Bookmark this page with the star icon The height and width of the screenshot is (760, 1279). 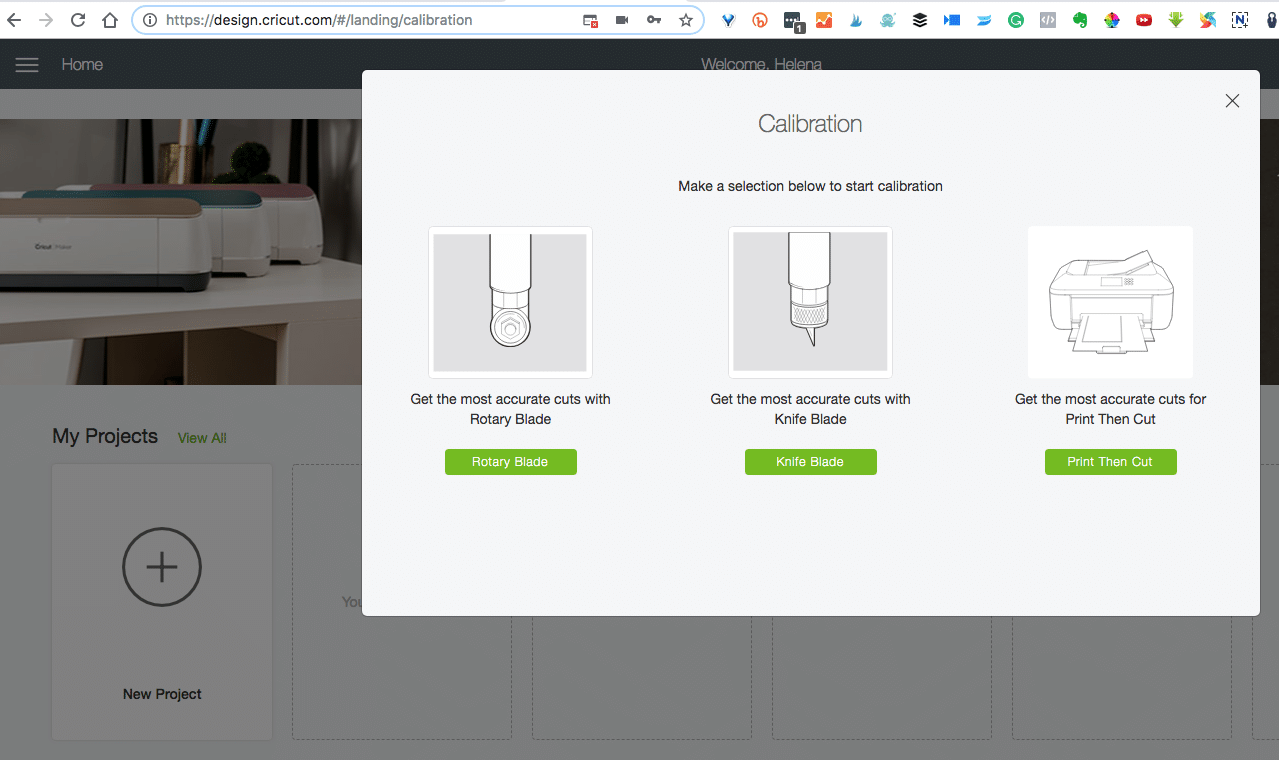[685, 20]
